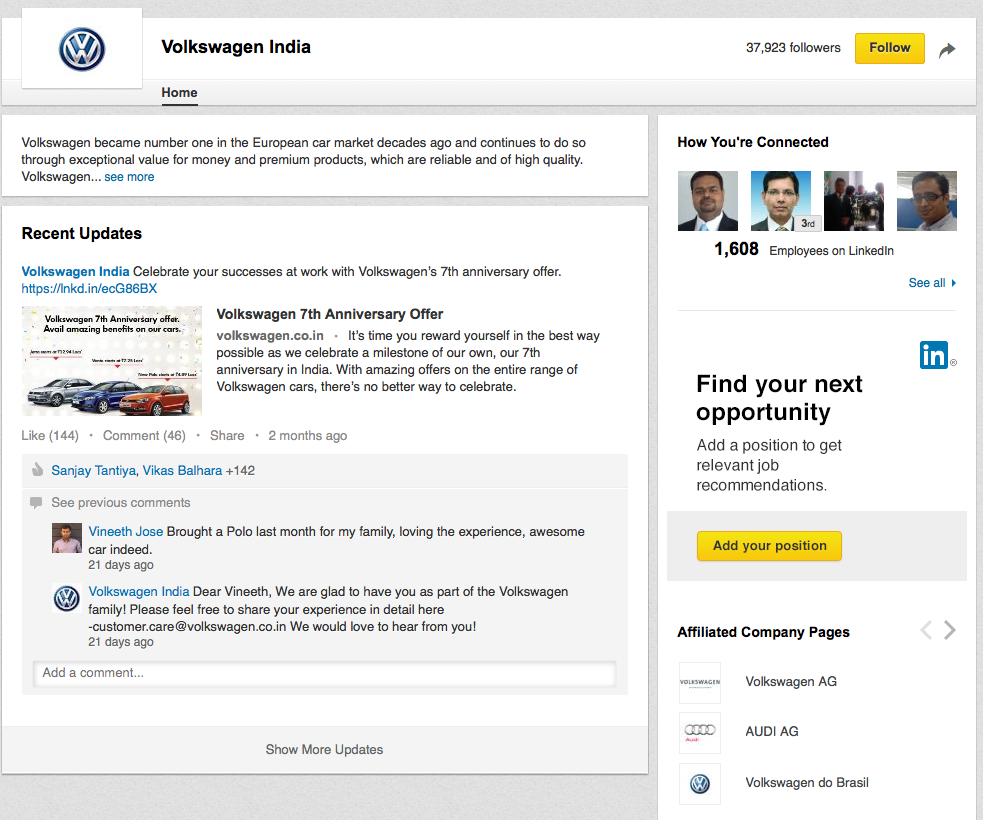Switch to the Home tab
The width and height of the screenshot is (983, 820).
tap(179, 93)
